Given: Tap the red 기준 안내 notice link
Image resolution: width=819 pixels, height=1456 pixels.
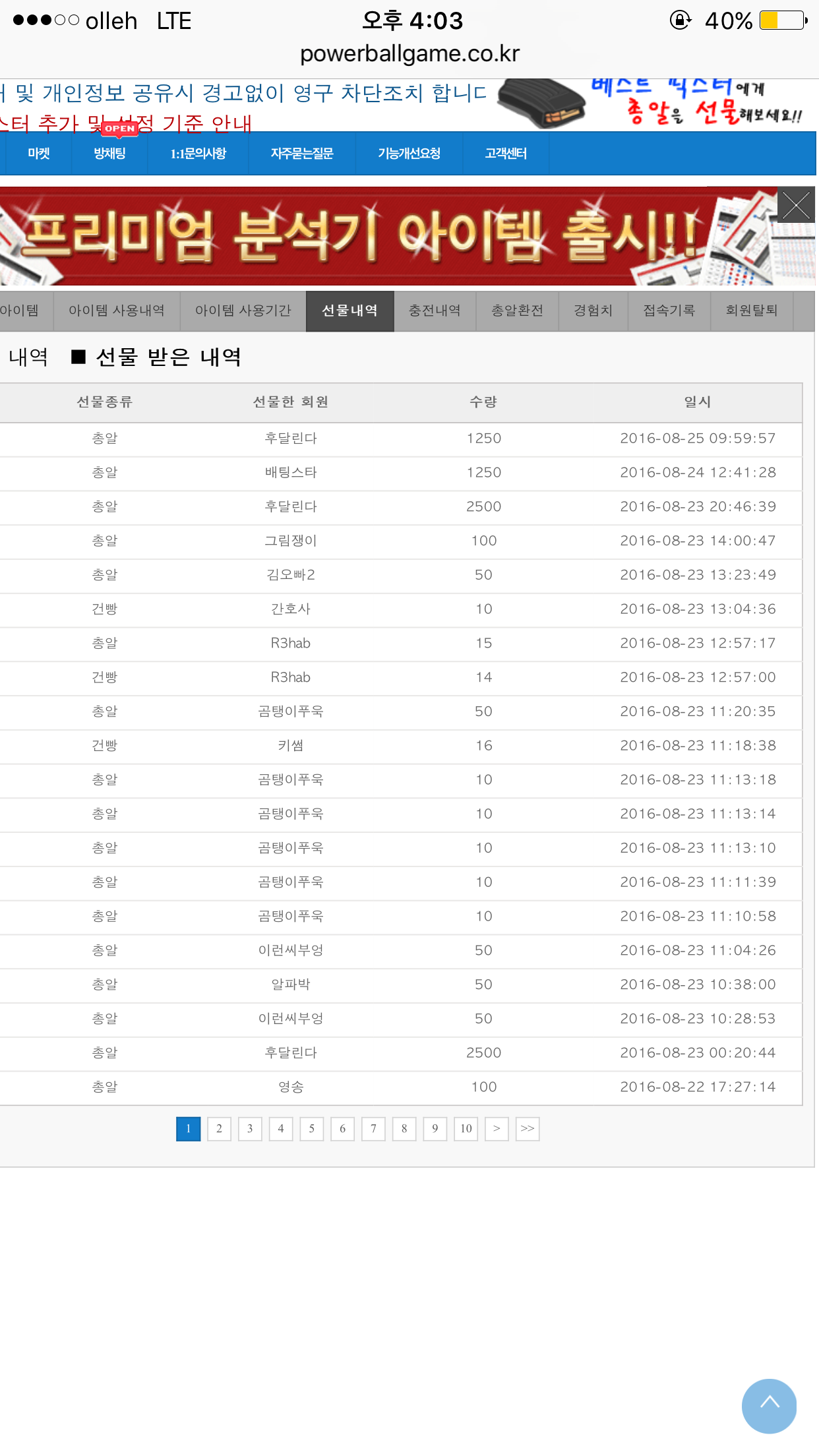Looking at the screenshot, I should 125,123.
